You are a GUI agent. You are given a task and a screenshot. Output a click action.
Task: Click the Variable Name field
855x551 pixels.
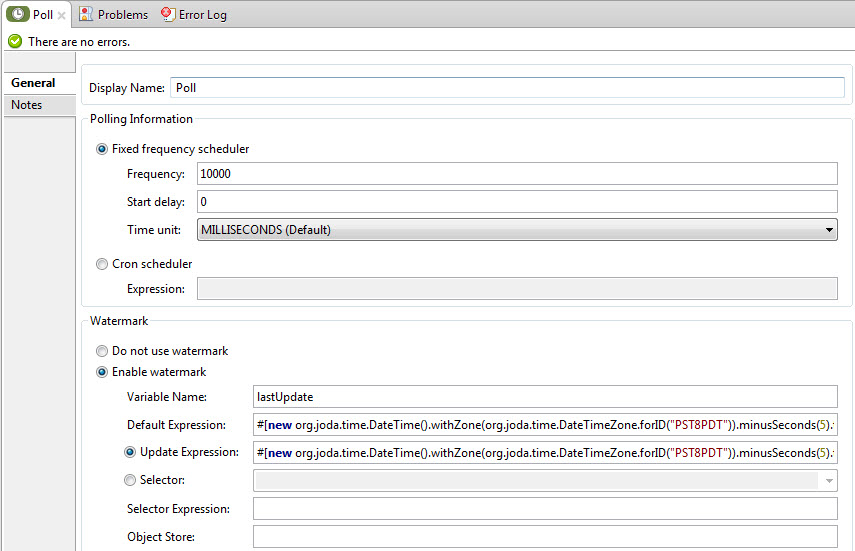click(544, 397)
